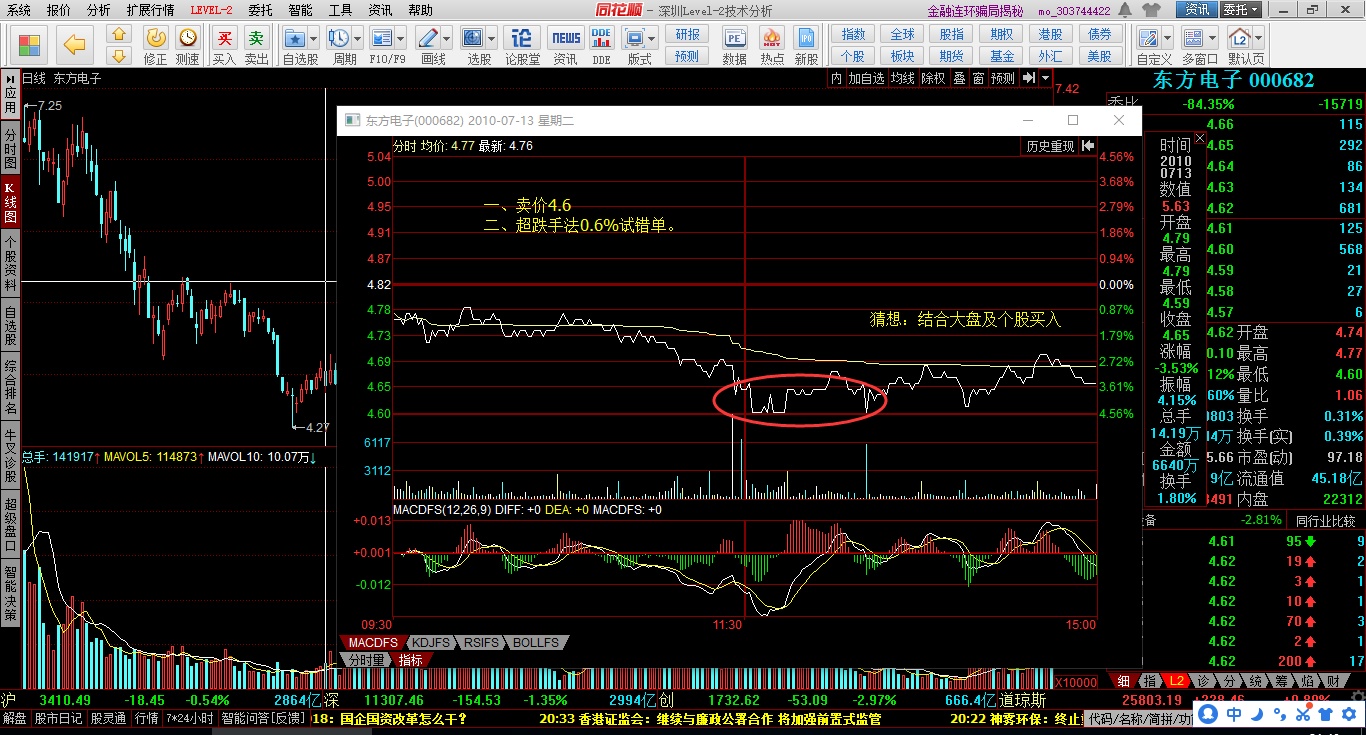Open the 新股 IPO icon

click(x=806, y=38)
